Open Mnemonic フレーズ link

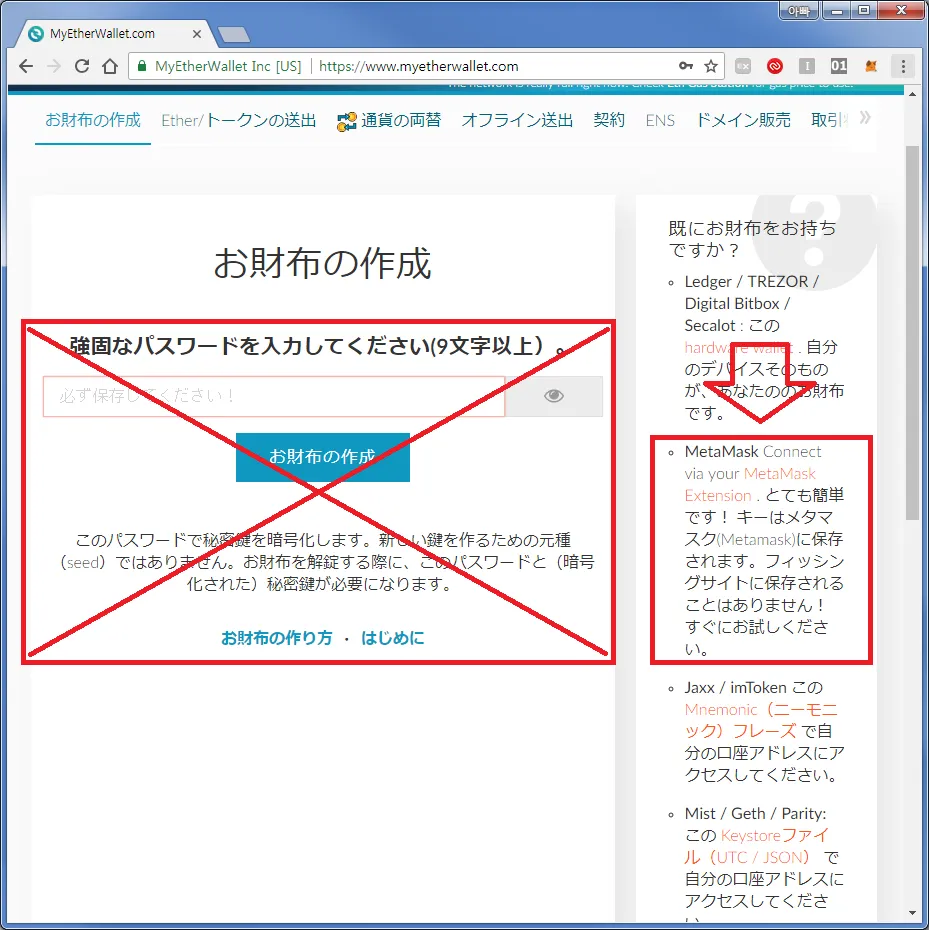[x=761, y=720]
